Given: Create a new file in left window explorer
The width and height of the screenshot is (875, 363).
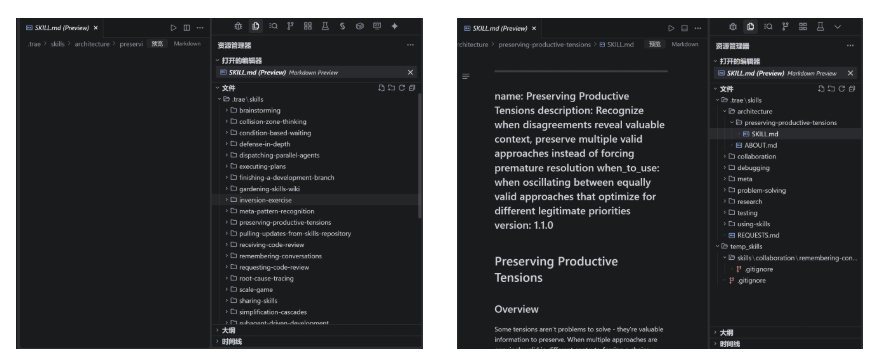Looking at the screenshot, I should (x=381, y=88).
